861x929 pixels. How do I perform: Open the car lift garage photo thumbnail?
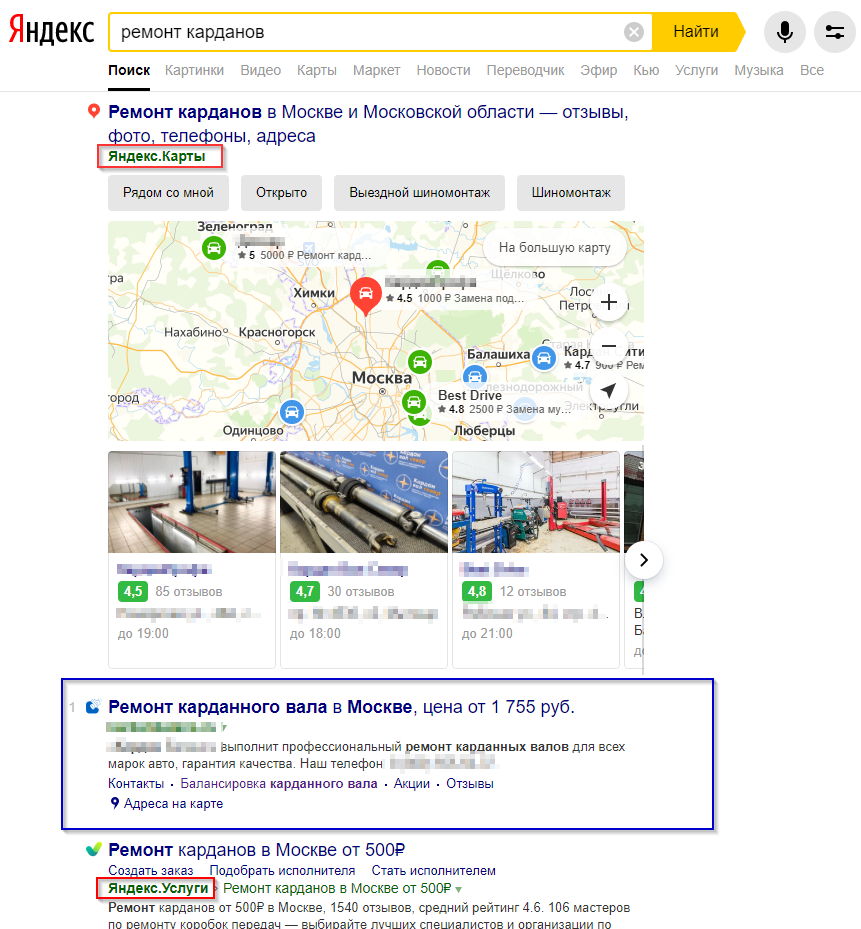point(192,502)
